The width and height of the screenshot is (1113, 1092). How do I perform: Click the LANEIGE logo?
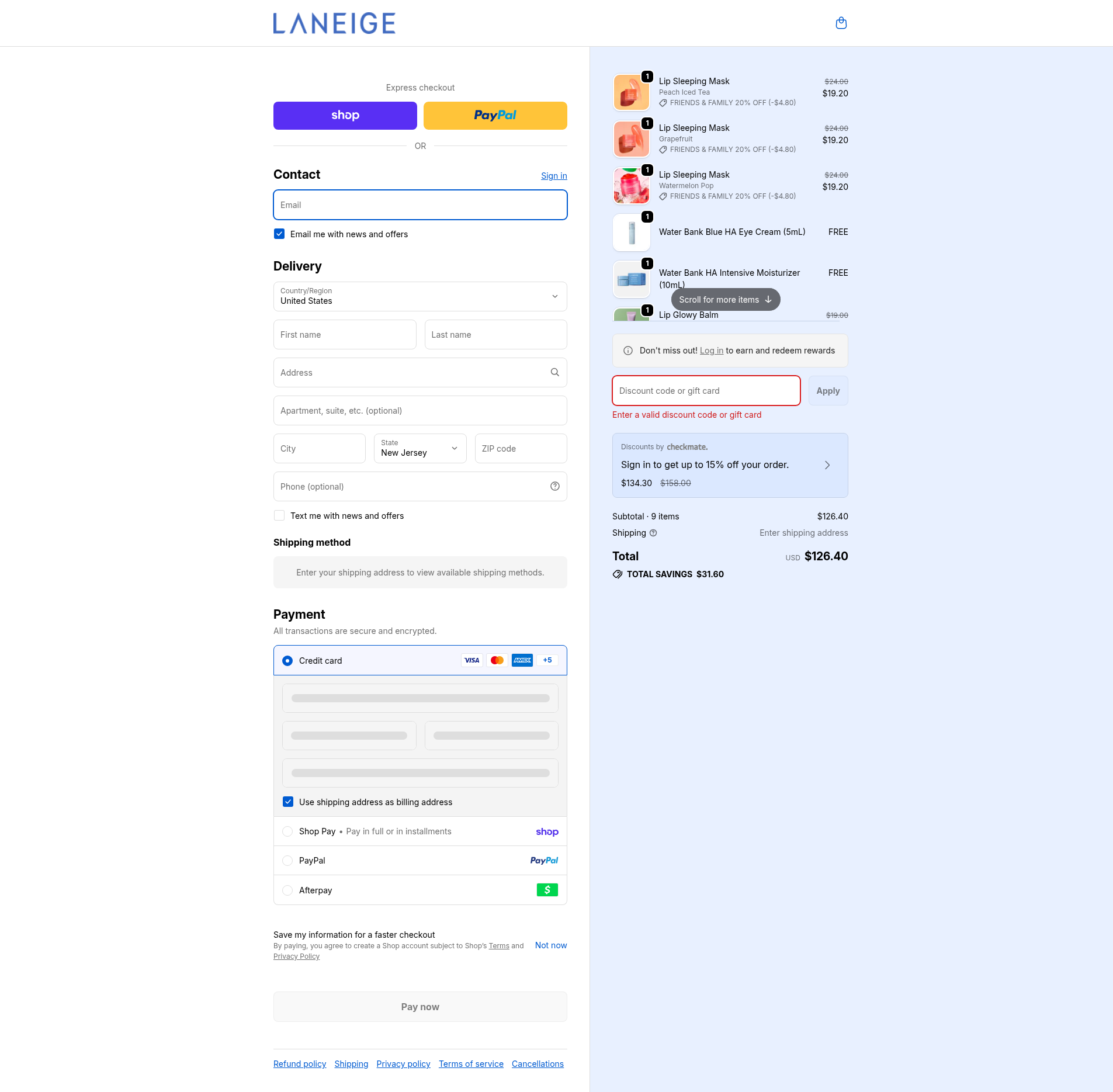(334, 23)
